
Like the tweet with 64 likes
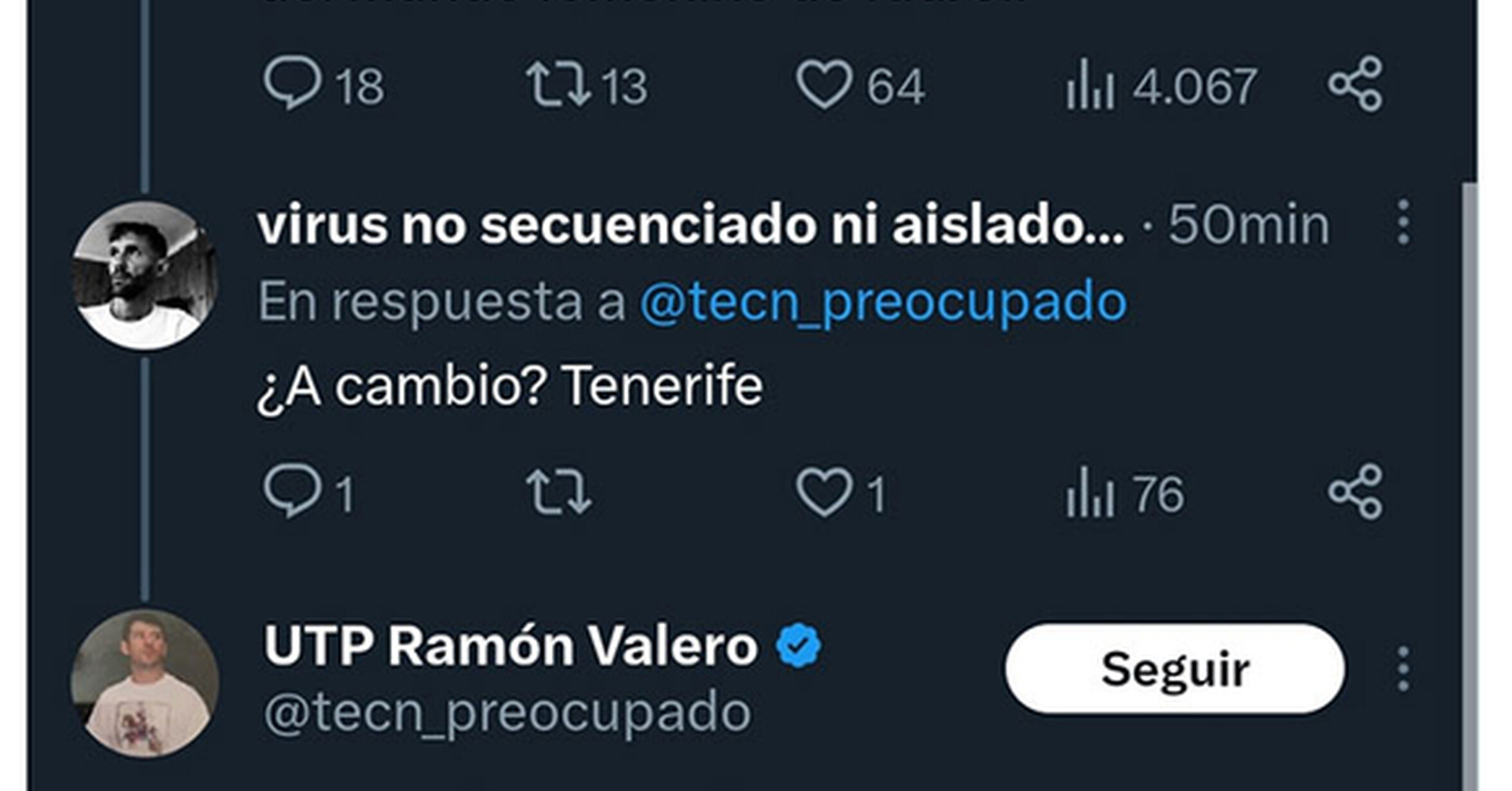824,84
